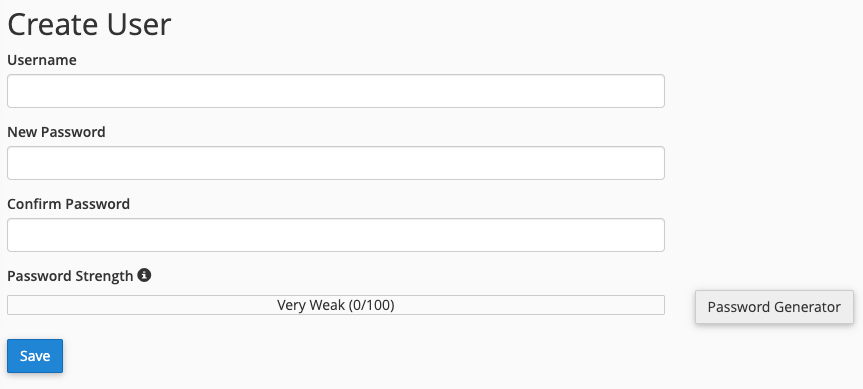Viewport: 863px width, 389px height.
Task: Click the Create User heading
Action: (89, 25)
